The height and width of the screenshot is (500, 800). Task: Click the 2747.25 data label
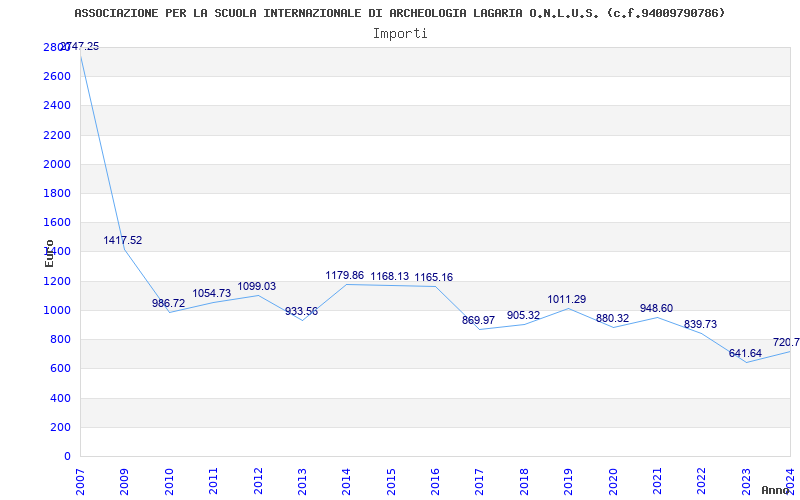[x=80, y=46]
